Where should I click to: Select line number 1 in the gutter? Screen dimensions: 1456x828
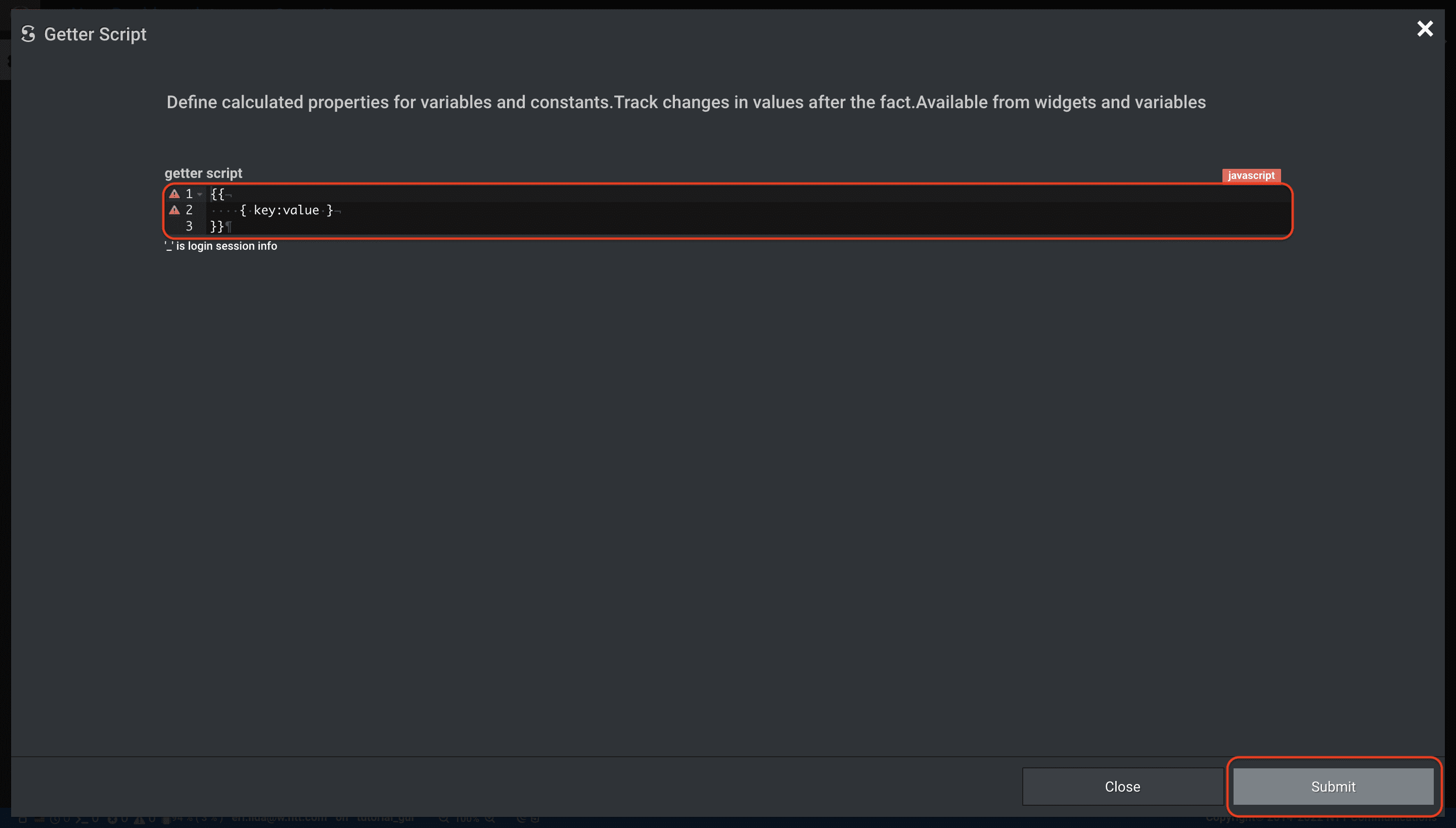[x=189, y=194]
